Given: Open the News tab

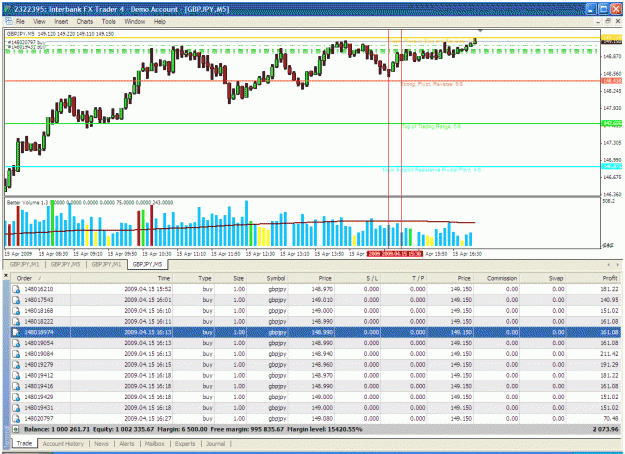Looking at the screenshot, I should 101,444.
